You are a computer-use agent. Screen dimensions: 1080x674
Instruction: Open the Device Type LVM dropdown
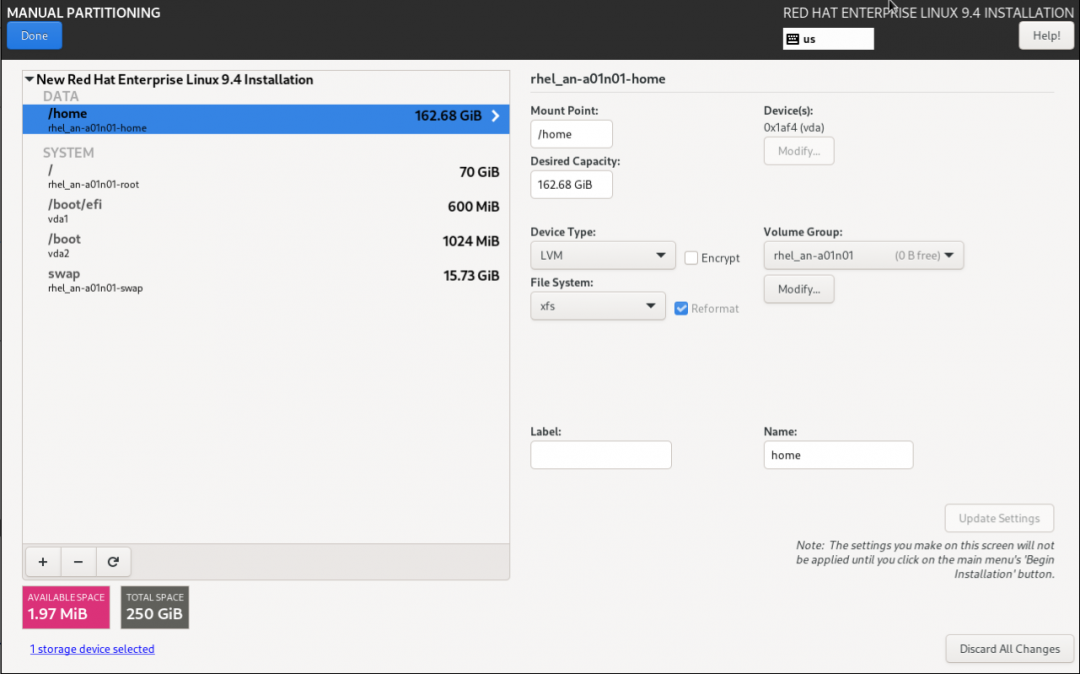602,256
